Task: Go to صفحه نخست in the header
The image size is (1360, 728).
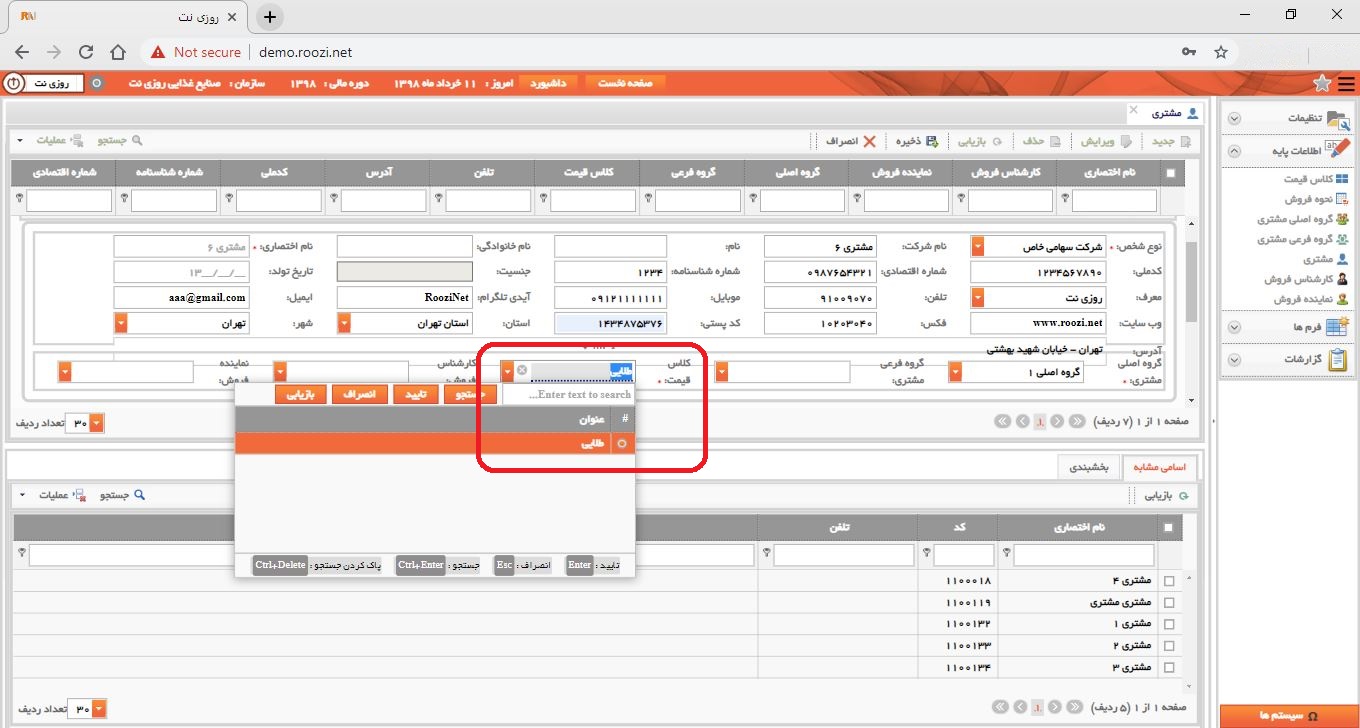Action: coord(625,83)
